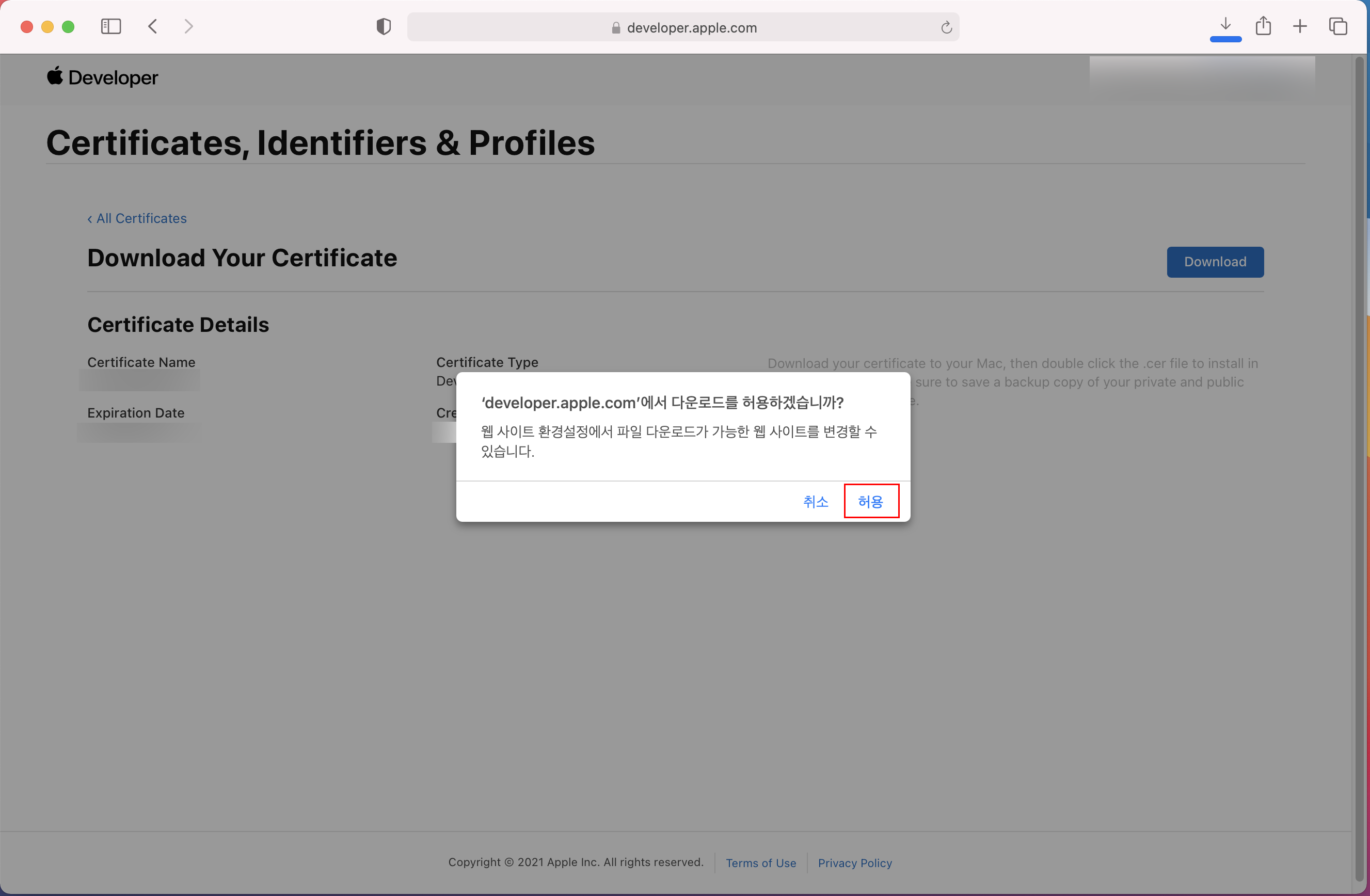1370x896 pixels.
Task: Click the padlock in the address bar
Action: [x=615, y=27]
